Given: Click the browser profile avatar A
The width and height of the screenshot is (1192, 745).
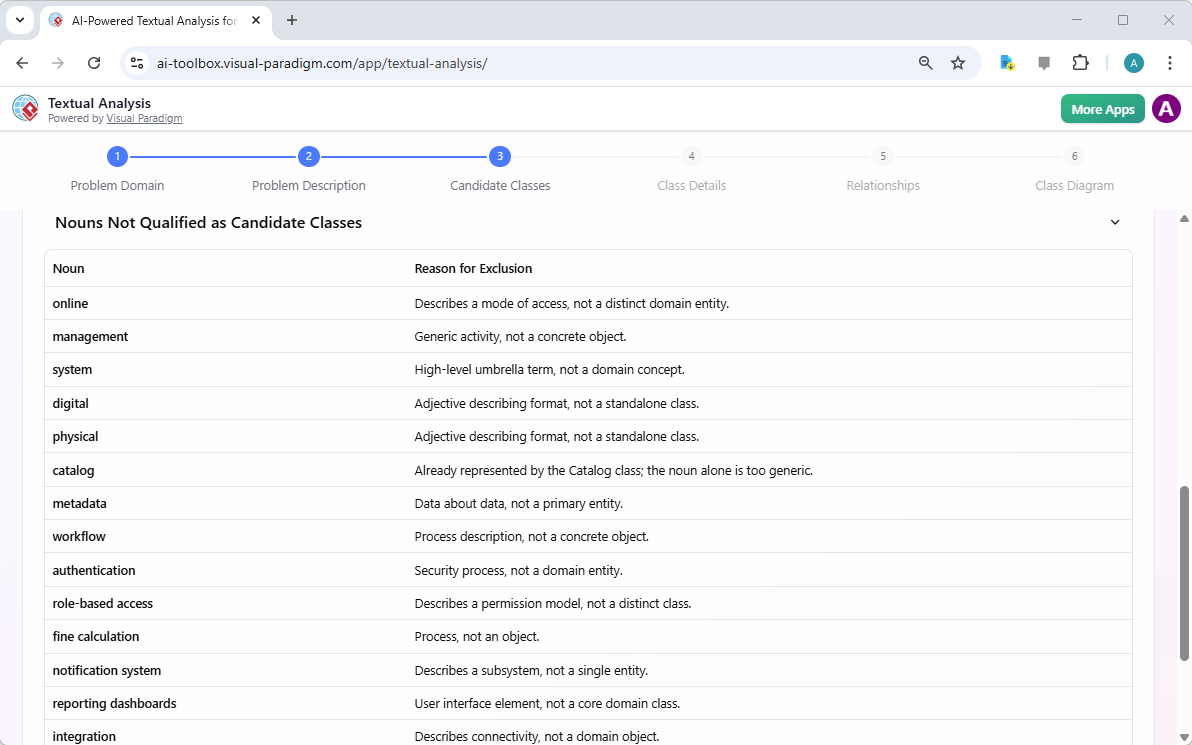Looking at the screenshot, I should click(1133, 62).
